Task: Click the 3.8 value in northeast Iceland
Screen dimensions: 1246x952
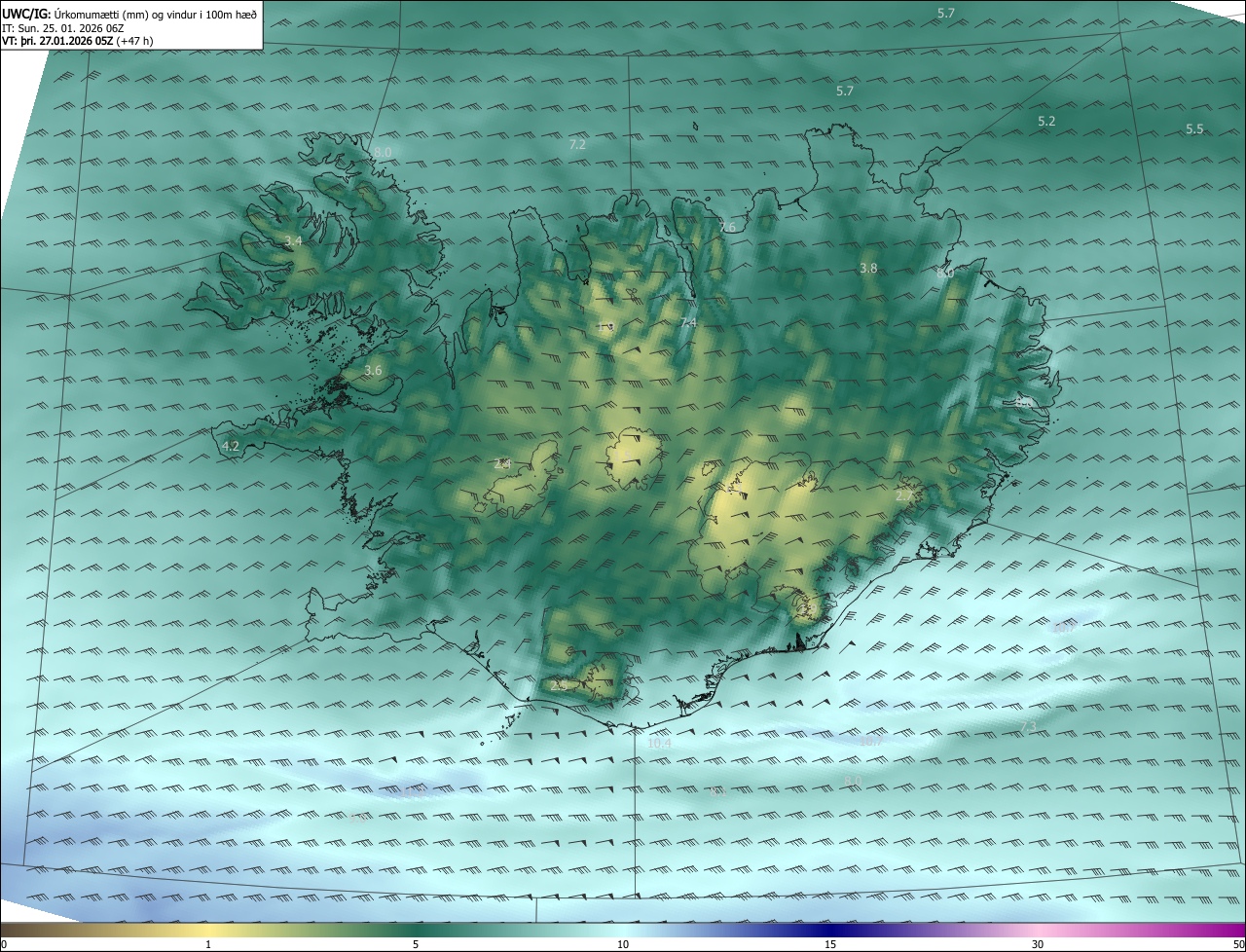Action: coord(868,268)
